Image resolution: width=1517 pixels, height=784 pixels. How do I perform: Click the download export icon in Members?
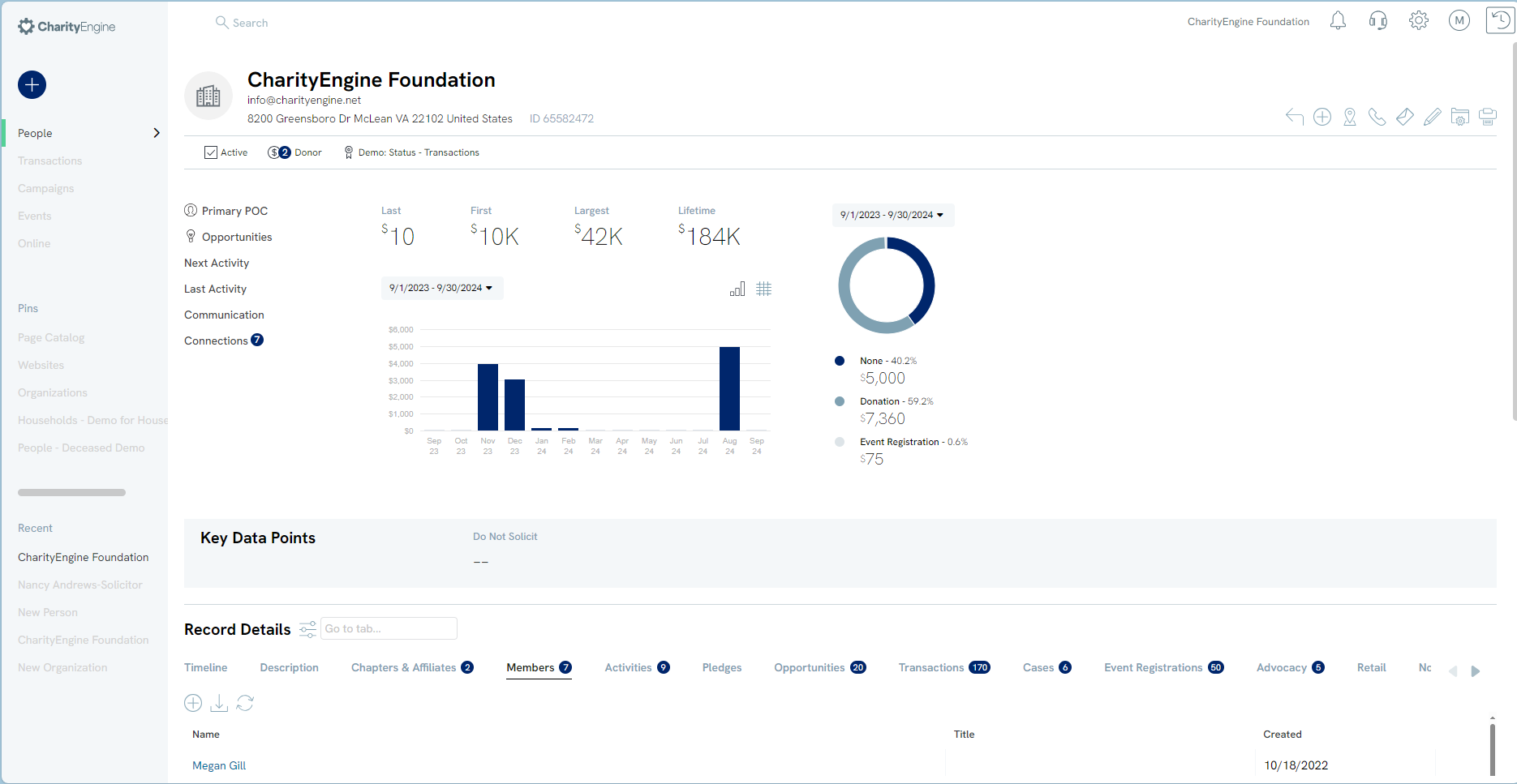[x=219, y=703]
